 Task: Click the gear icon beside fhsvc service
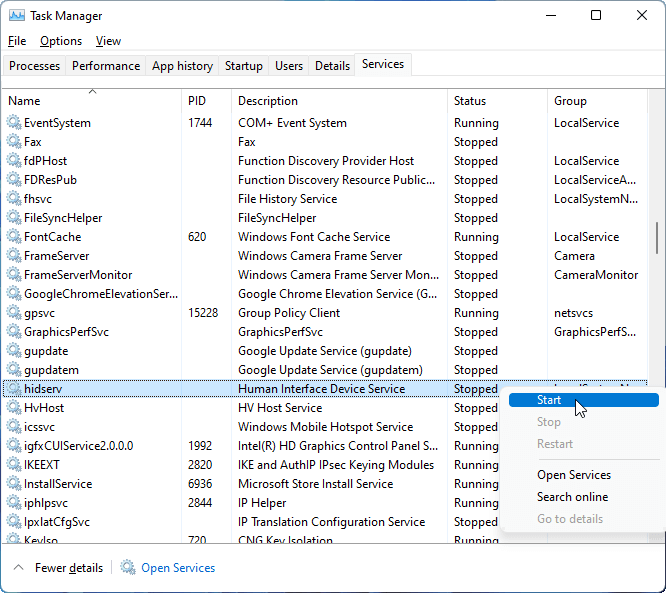[14, 198]
